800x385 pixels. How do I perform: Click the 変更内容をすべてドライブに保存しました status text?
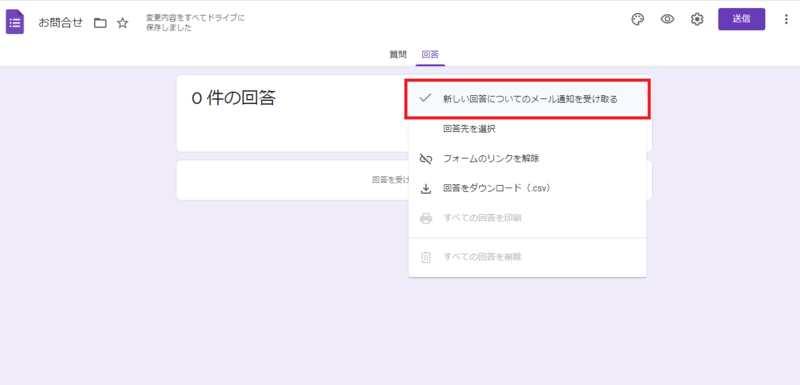coord(195,23)
